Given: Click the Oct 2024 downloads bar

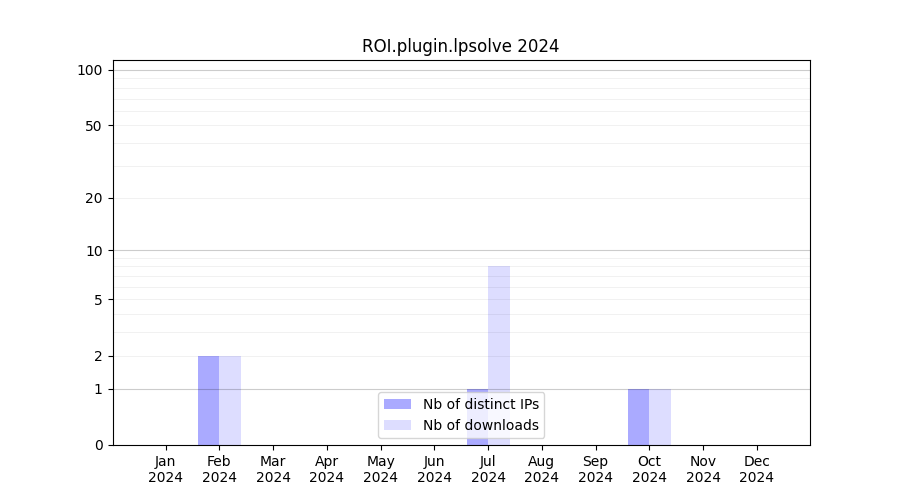Looking at the screenshot, I should pyautogui.click(x=660, y=416).
